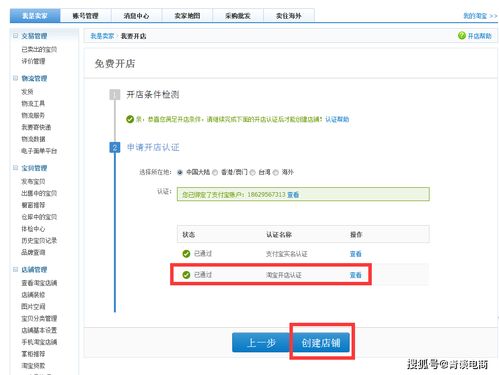Switch to the 我是卖家 tab

coord(35,16)
